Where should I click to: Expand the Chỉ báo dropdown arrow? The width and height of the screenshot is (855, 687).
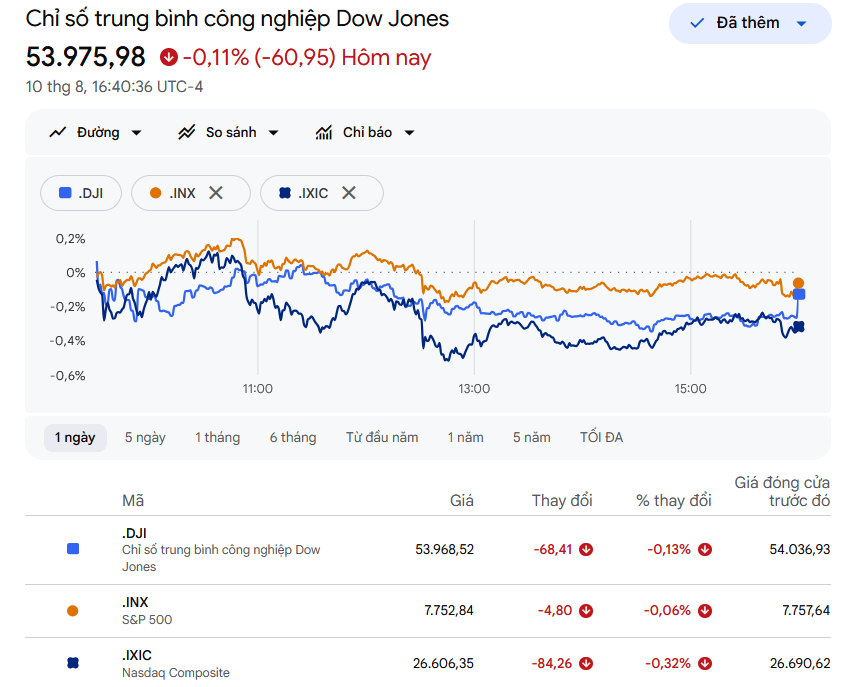point(410,132)
